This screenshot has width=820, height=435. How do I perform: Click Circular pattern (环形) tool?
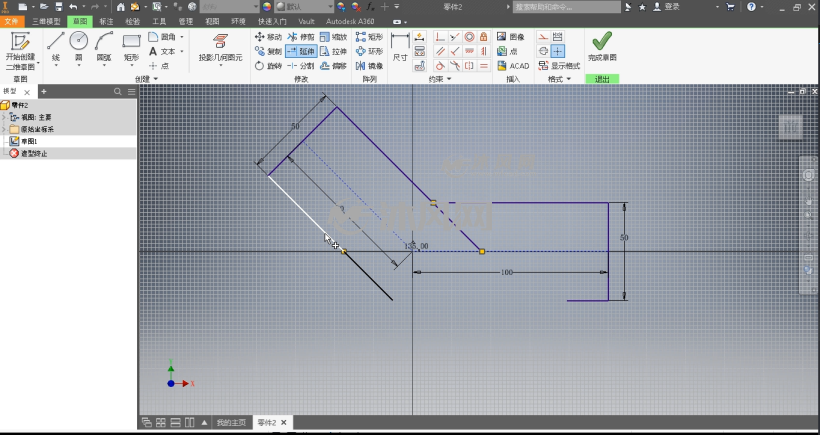tap(369, 51)
